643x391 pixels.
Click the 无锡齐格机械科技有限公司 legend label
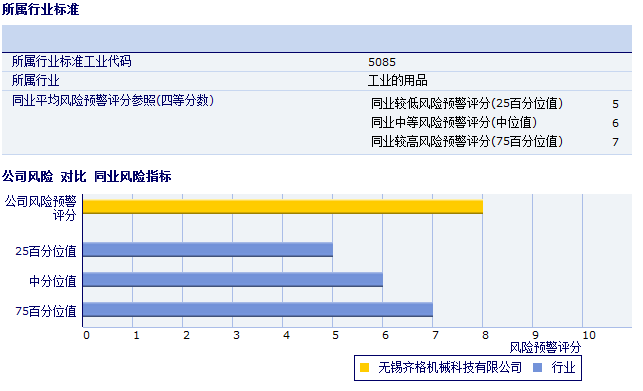pos(450,368)
